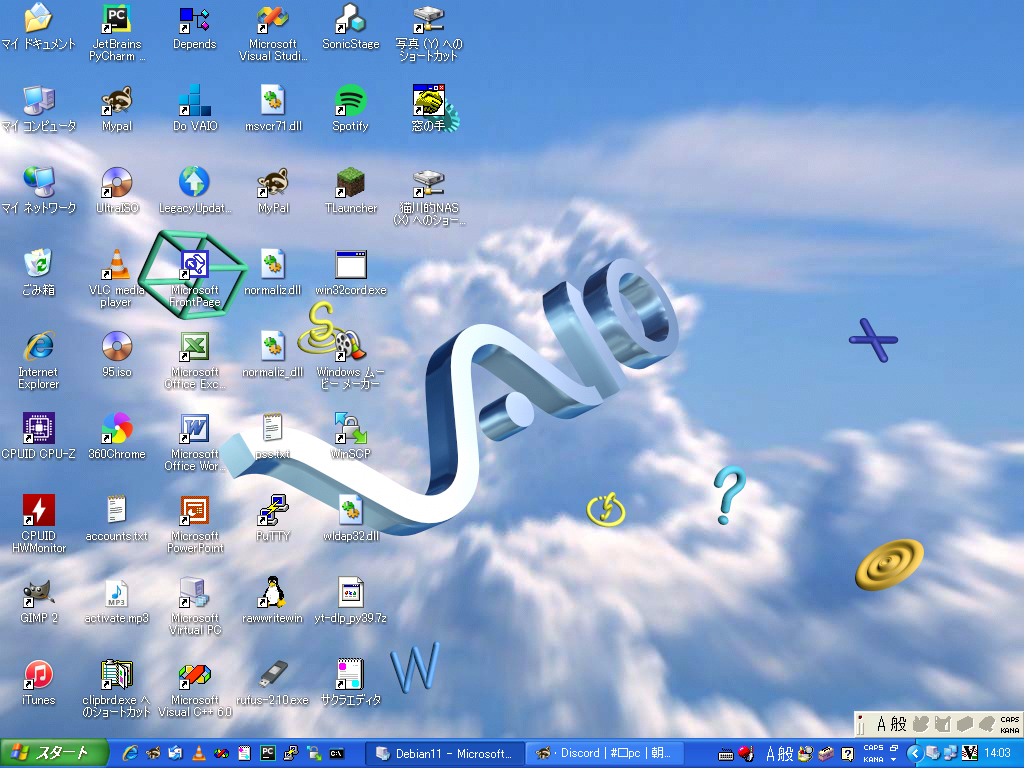Switch to the Debian11 - Microsoft taskbar window

click(x=444, y=754)
